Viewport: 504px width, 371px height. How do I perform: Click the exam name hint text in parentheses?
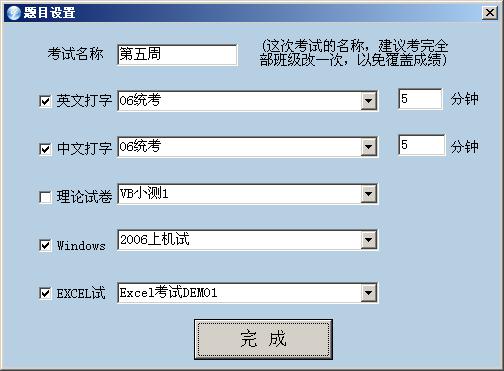354,53
